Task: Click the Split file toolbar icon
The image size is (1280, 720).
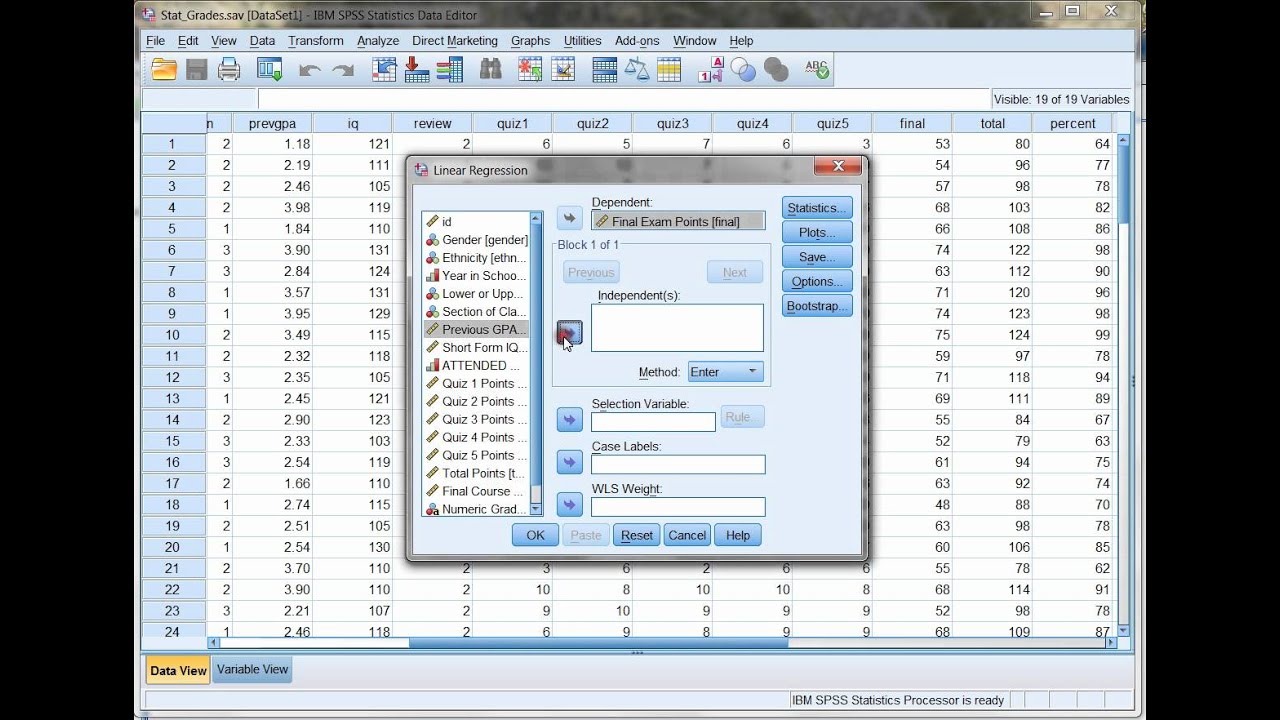Action: tap(604, 69)
